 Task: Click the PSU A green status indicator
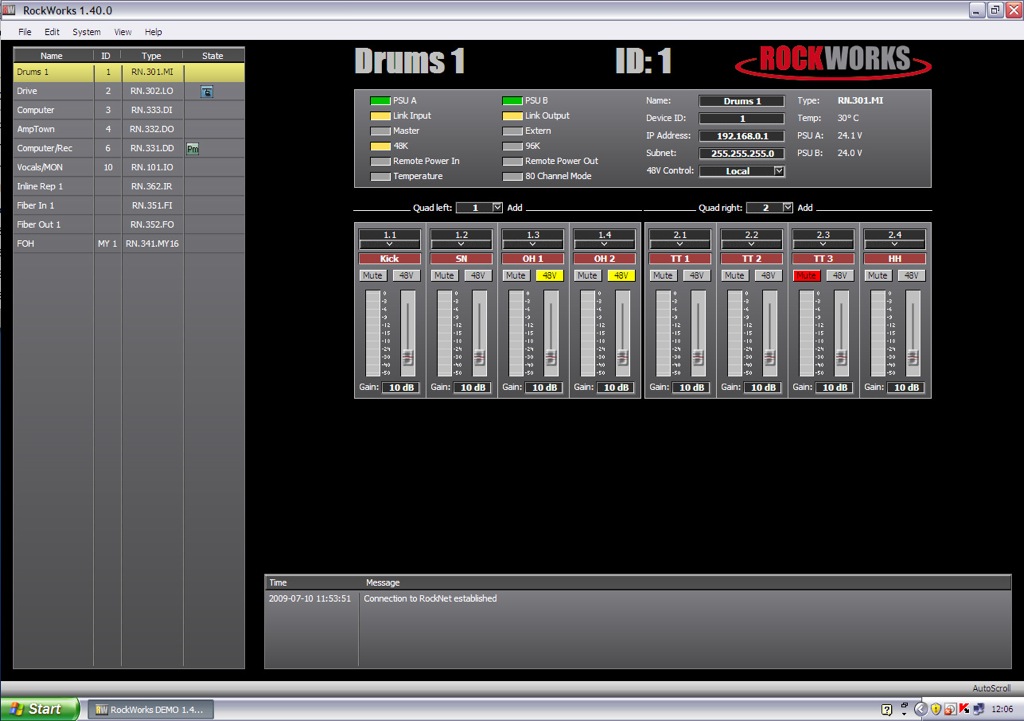click(x=380, y=101)
